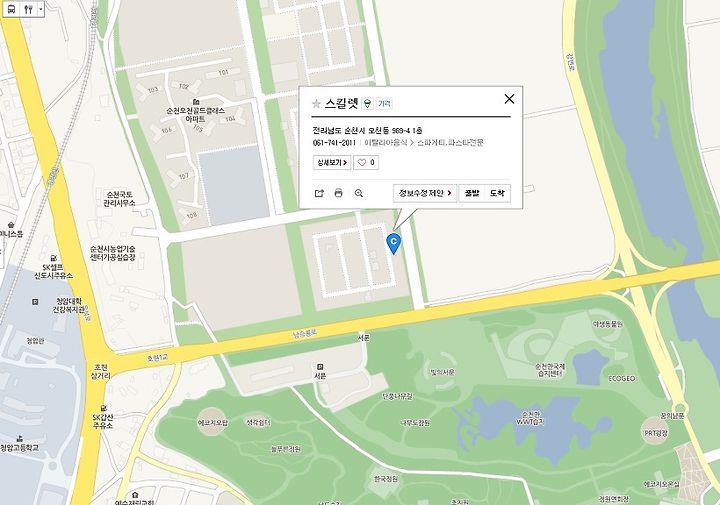Zoom into the location with magnifier icon
This screenshot has height=505, width=720.
(359, 193)
